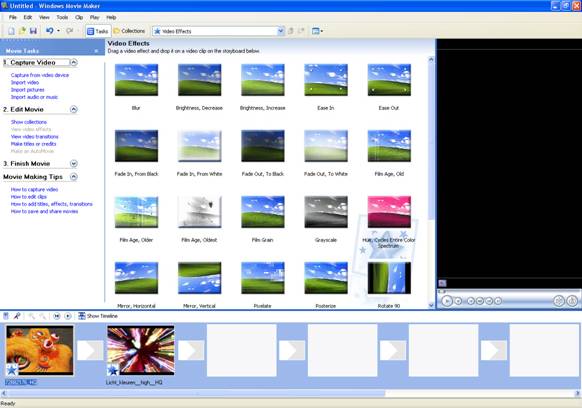Click the Split clip button under preview
This screenshot has height=408, width=582.
pyautogui.click(x=559, y=301)
